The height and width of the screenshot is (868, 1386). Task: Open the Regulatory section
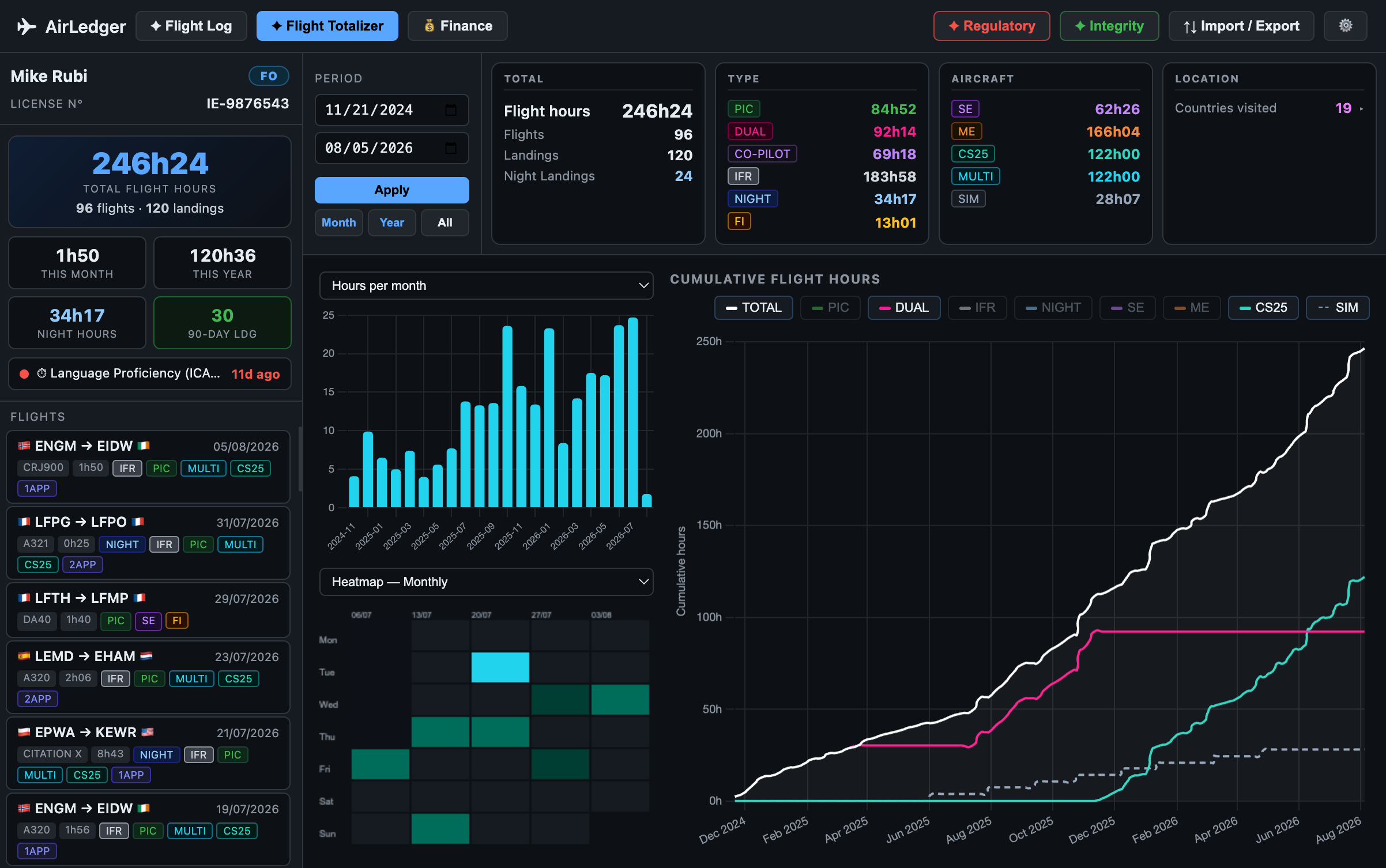pyautogui.click(x=992, y=26)
